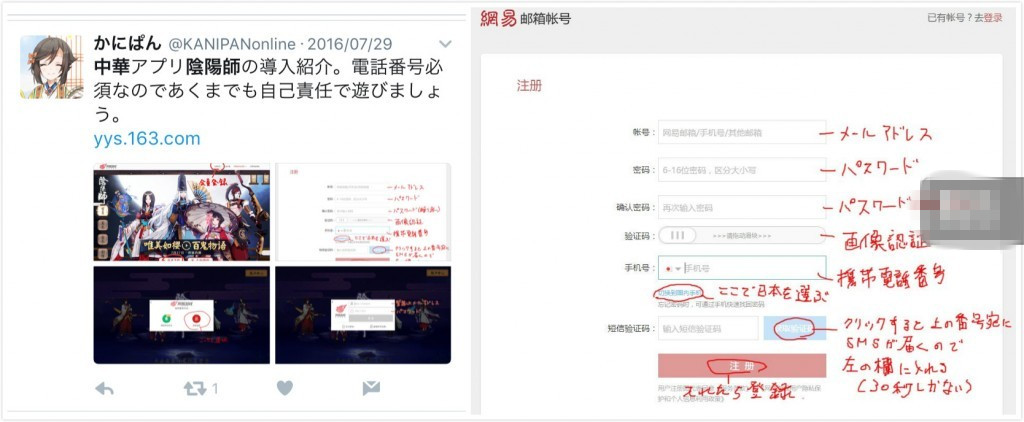Click the @KANIPANonline handle
Screen dimensions: 1024x422
point(233,44)
